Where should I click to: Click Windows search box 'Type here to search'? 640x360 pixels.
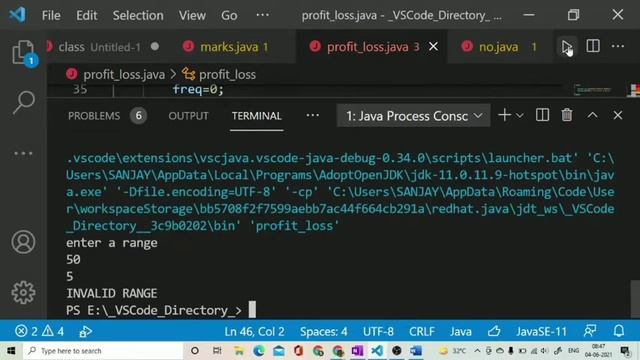click(x=103, y=351)
